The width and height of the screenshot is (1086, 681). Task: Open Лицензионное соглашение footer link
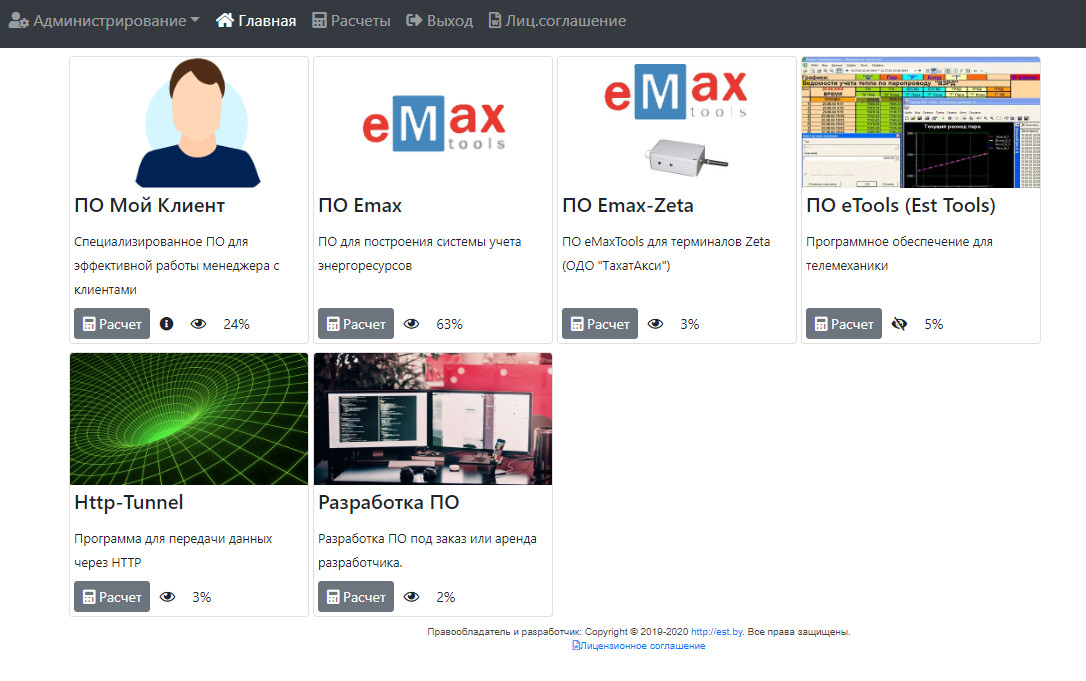tap(639, 646)
